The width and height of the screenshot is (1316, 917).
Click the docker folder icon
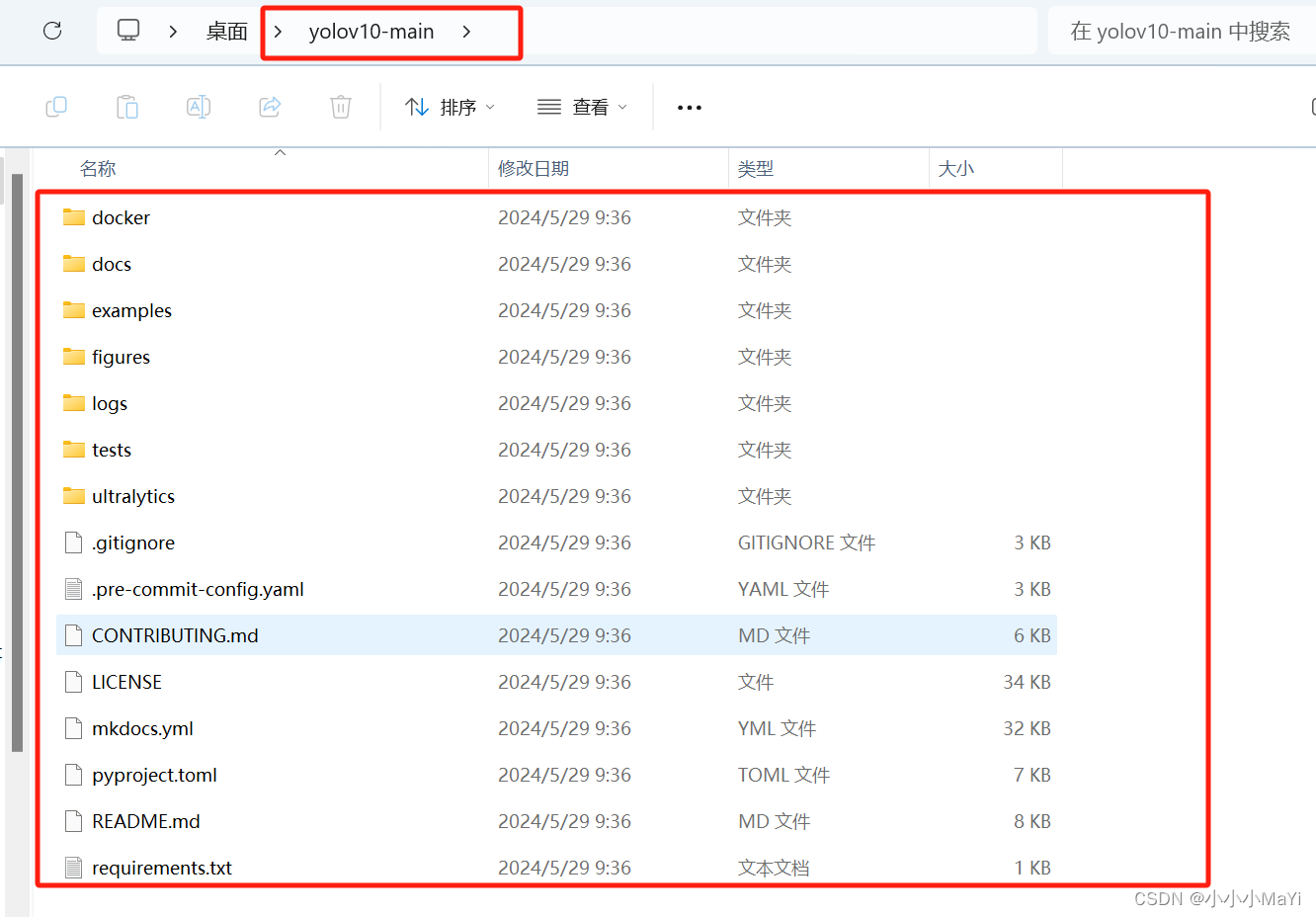pyautogui.click(x=74, y=217)
